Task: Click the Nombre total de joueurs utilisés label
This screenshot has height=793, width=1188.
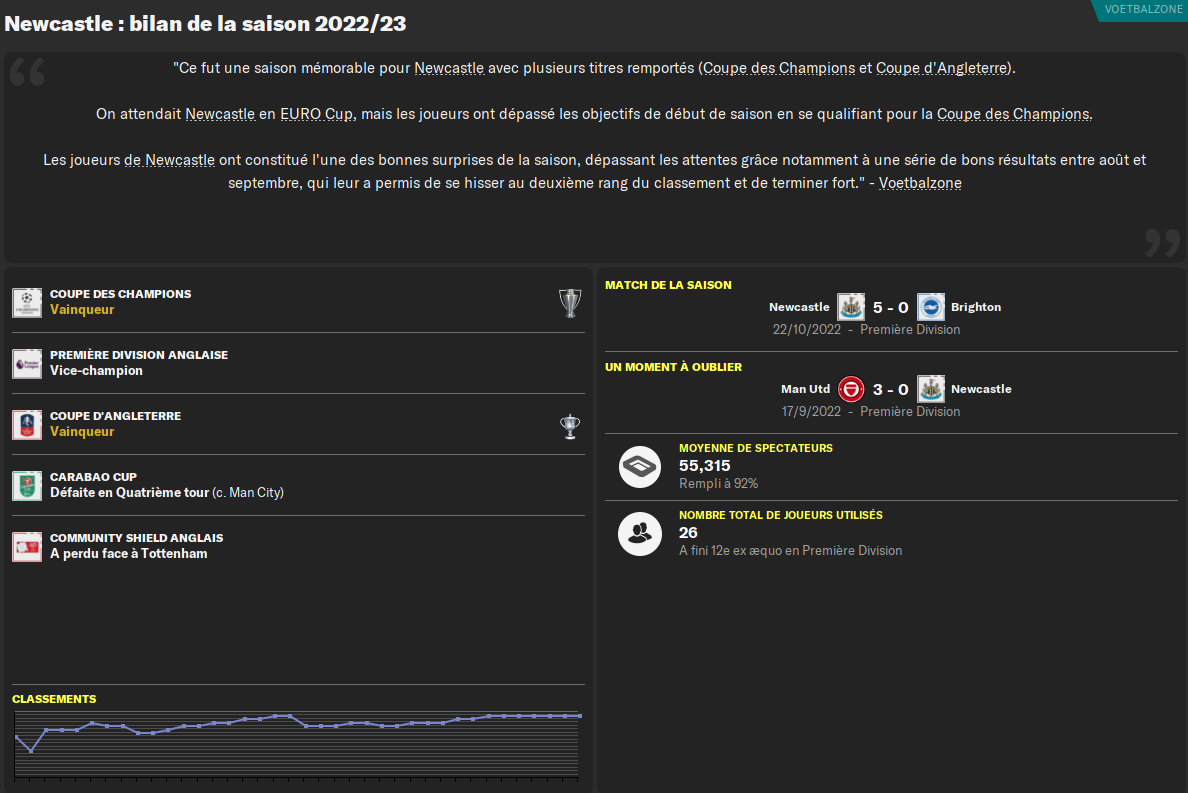Action: [780, 515]
